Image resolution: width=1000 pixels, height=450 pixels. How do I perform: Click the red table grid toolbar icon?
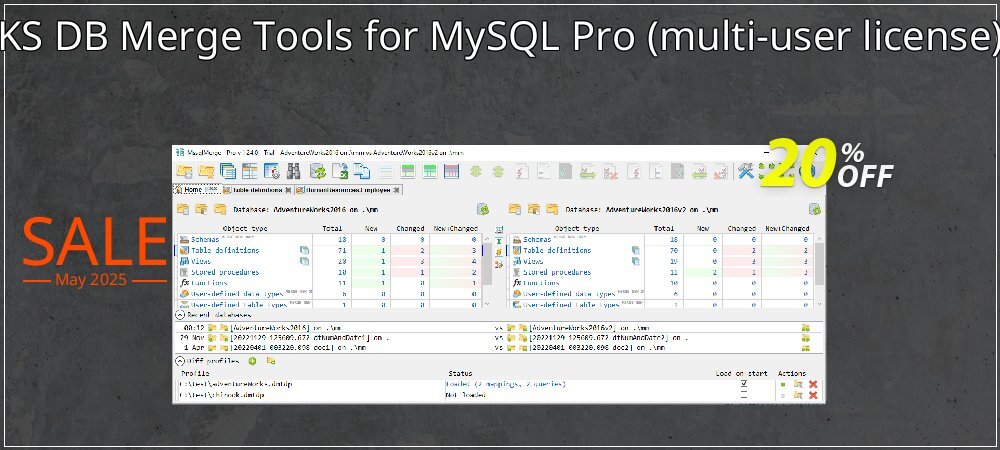coord(452,171)
